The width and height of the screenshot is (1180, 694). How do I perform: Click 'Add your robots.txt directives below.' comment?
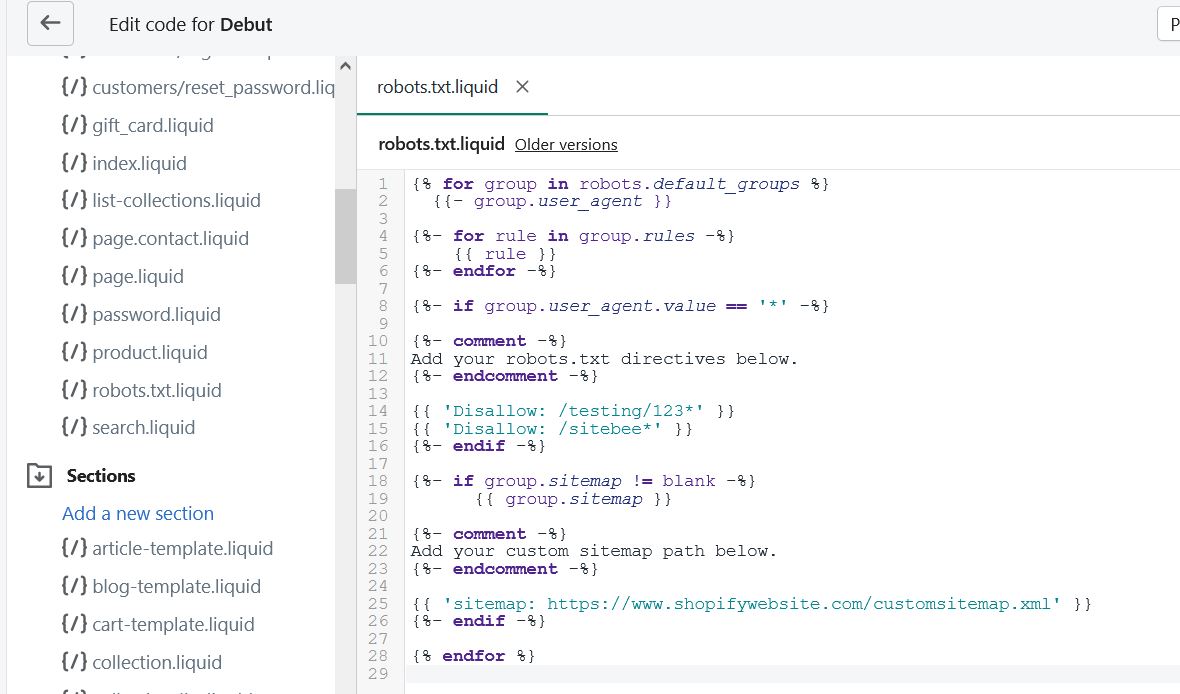pos(604,359)
